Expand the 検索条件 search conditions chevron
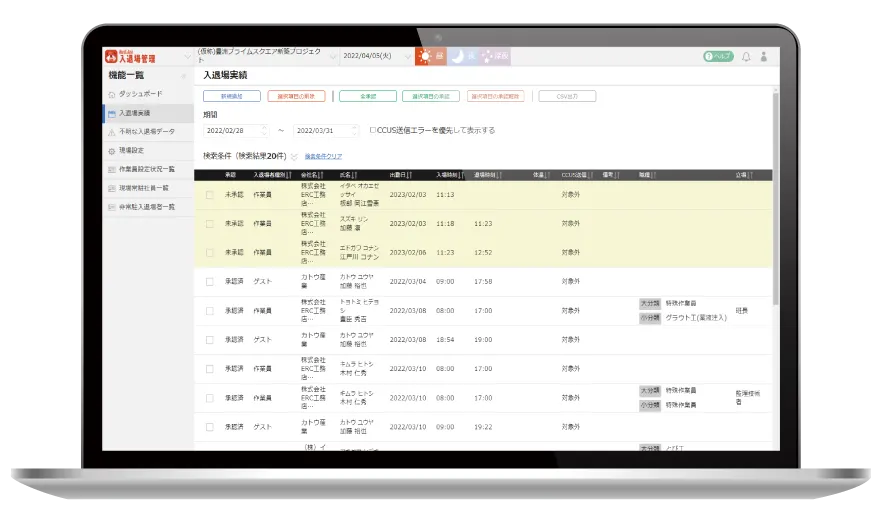 point(295,157)
